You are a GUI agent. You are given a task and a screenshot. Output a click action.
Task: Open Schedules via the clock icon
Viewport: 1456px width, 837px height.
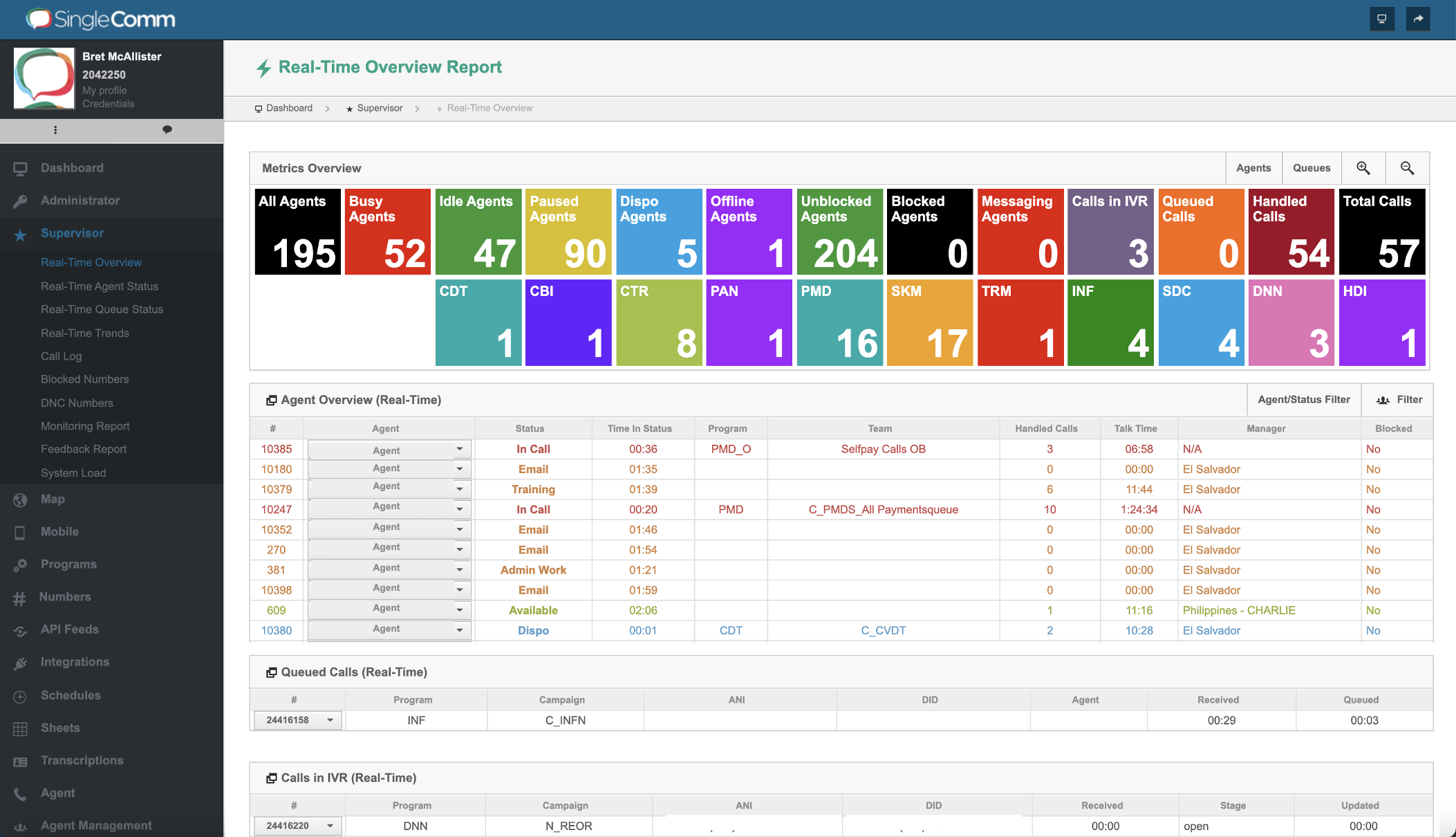point(21,695)
